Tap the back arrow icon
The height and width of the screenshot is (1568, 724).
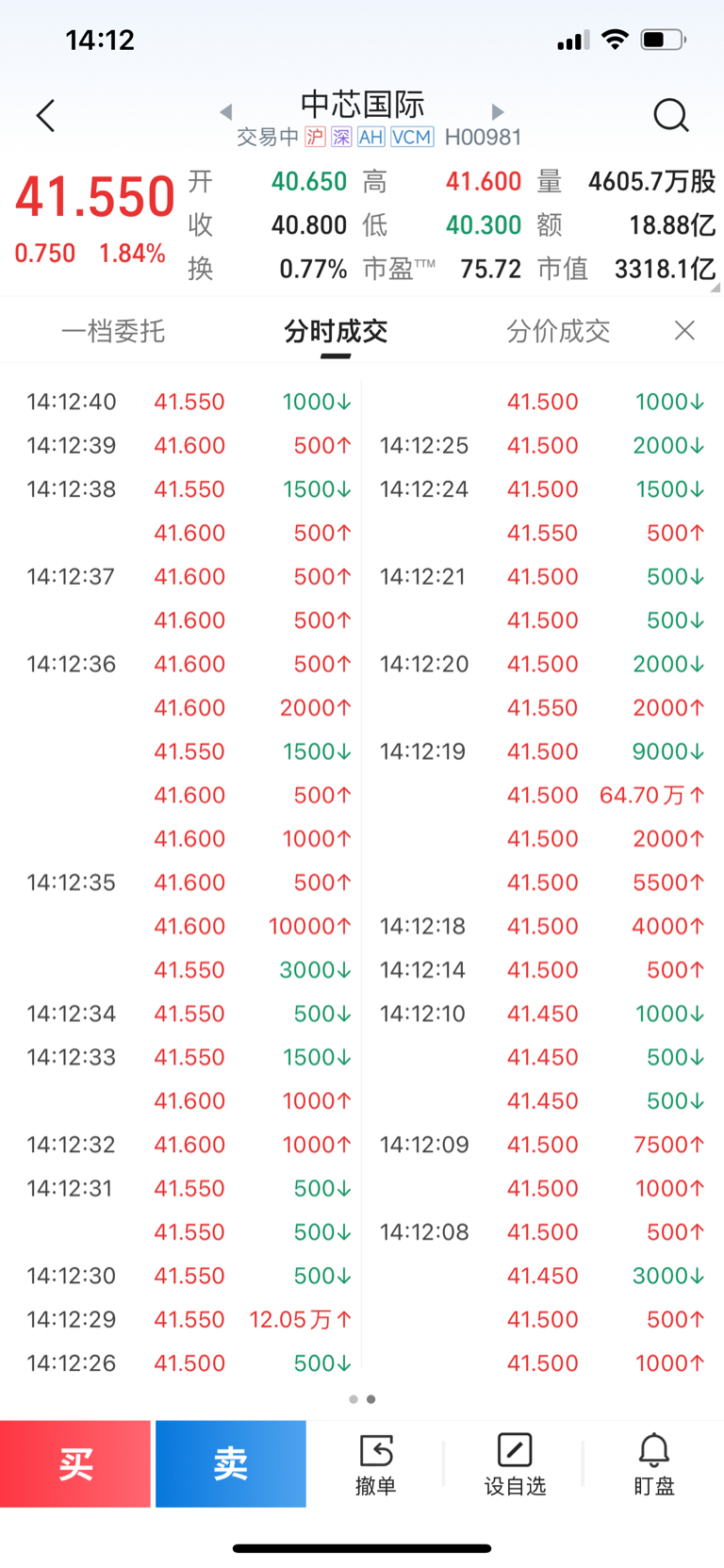45,116
